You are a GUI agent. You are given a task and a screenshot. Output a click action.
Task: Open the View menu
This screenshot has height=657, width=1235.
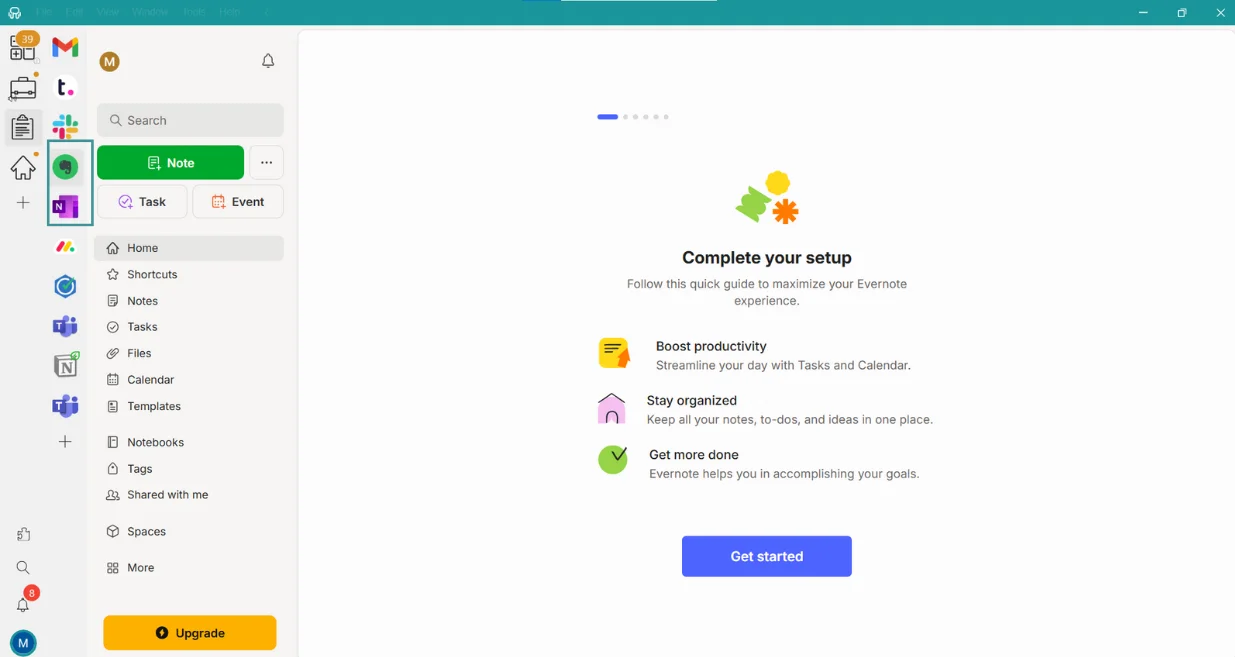[x=108, y=12]
